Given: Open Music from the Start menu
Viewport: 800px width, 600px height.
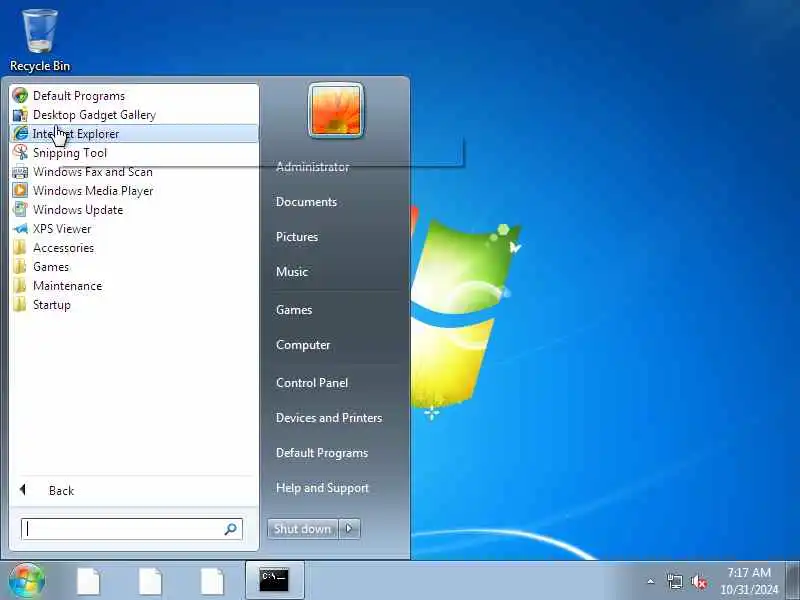Looking at the screenshot, I should (292, 271).
